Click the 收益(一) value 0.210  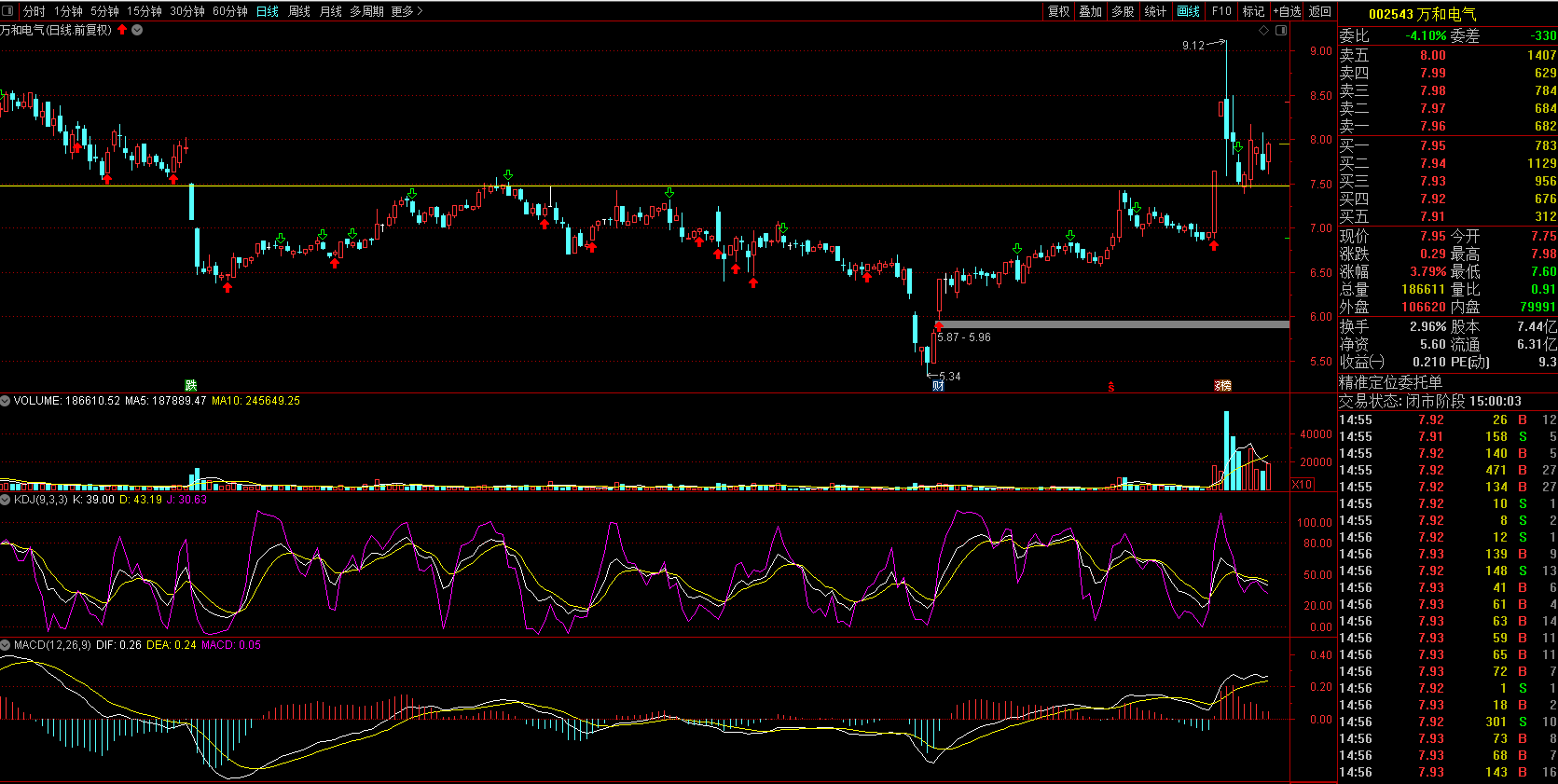[x=1428, y=362]
